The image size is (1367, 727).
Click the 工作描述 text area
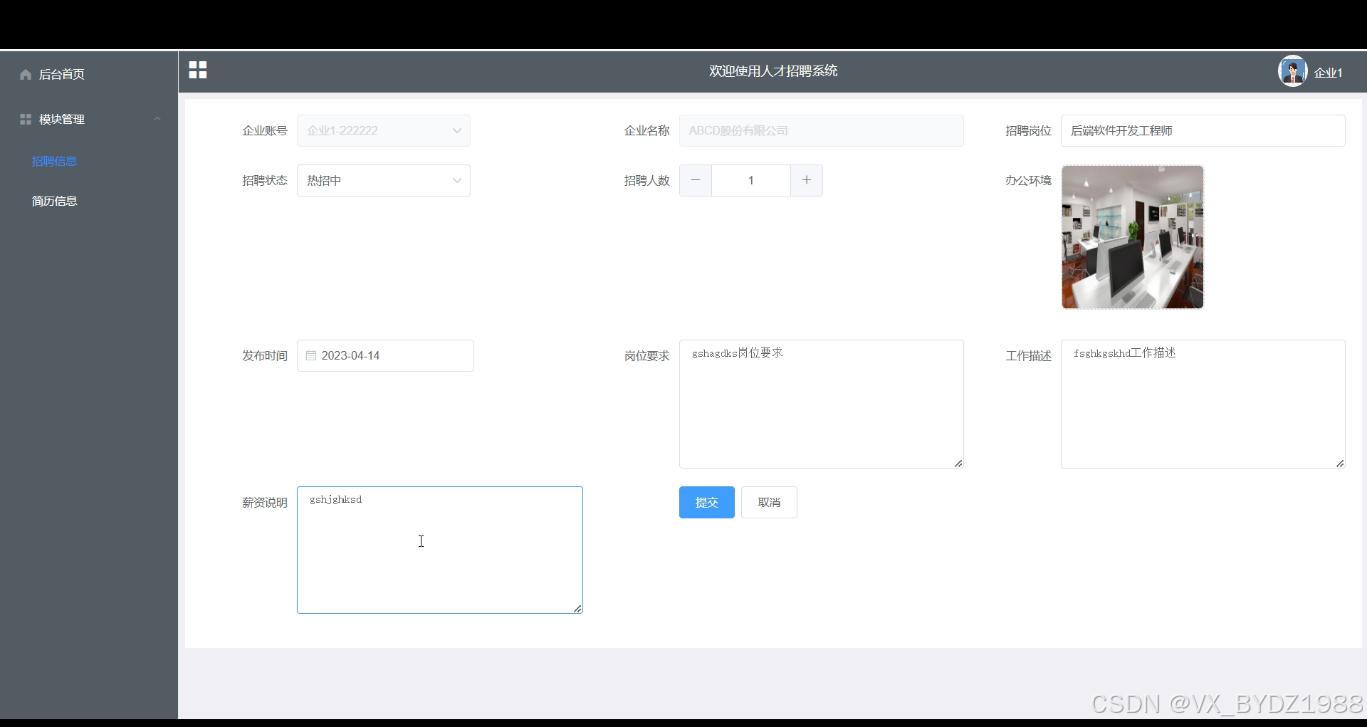pyautogui.click(x=1203, y=404)
